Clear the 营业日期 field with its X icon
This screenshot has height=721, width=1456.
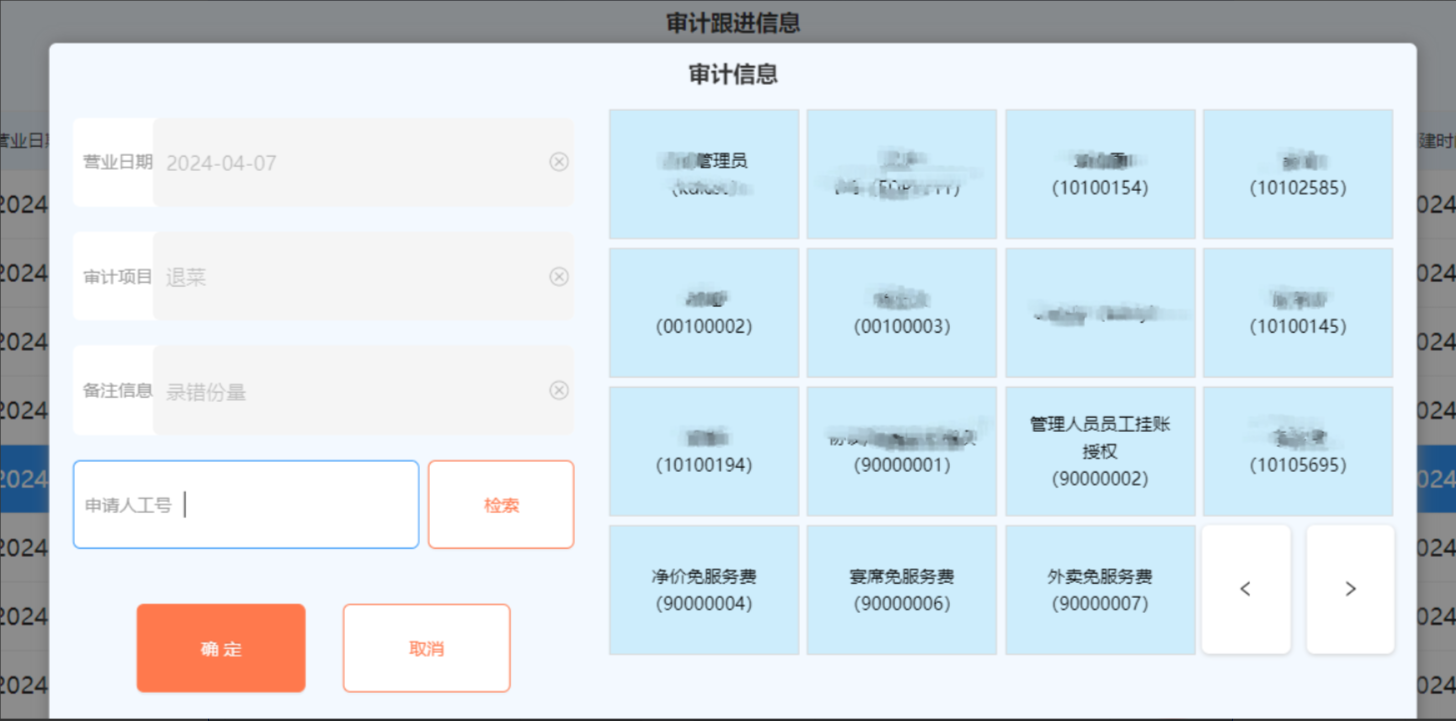tap(559, 162)
